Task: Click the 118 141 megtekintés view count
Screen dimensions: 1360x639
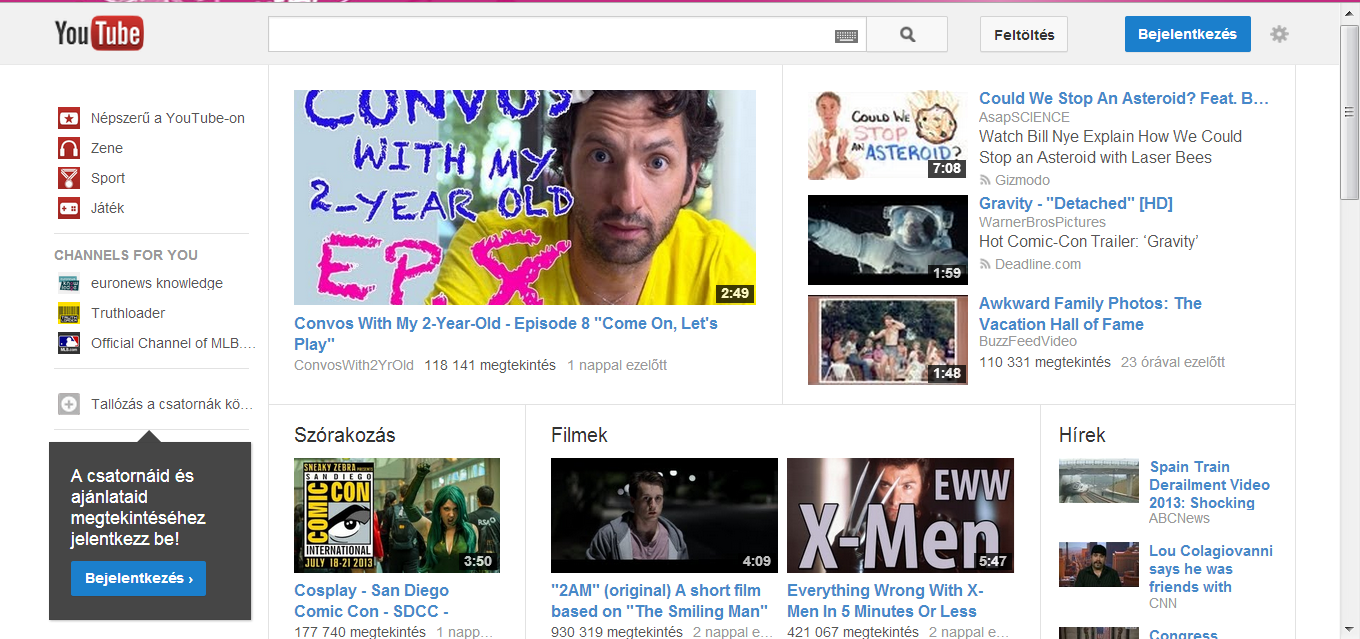Action: click(490, 365)
